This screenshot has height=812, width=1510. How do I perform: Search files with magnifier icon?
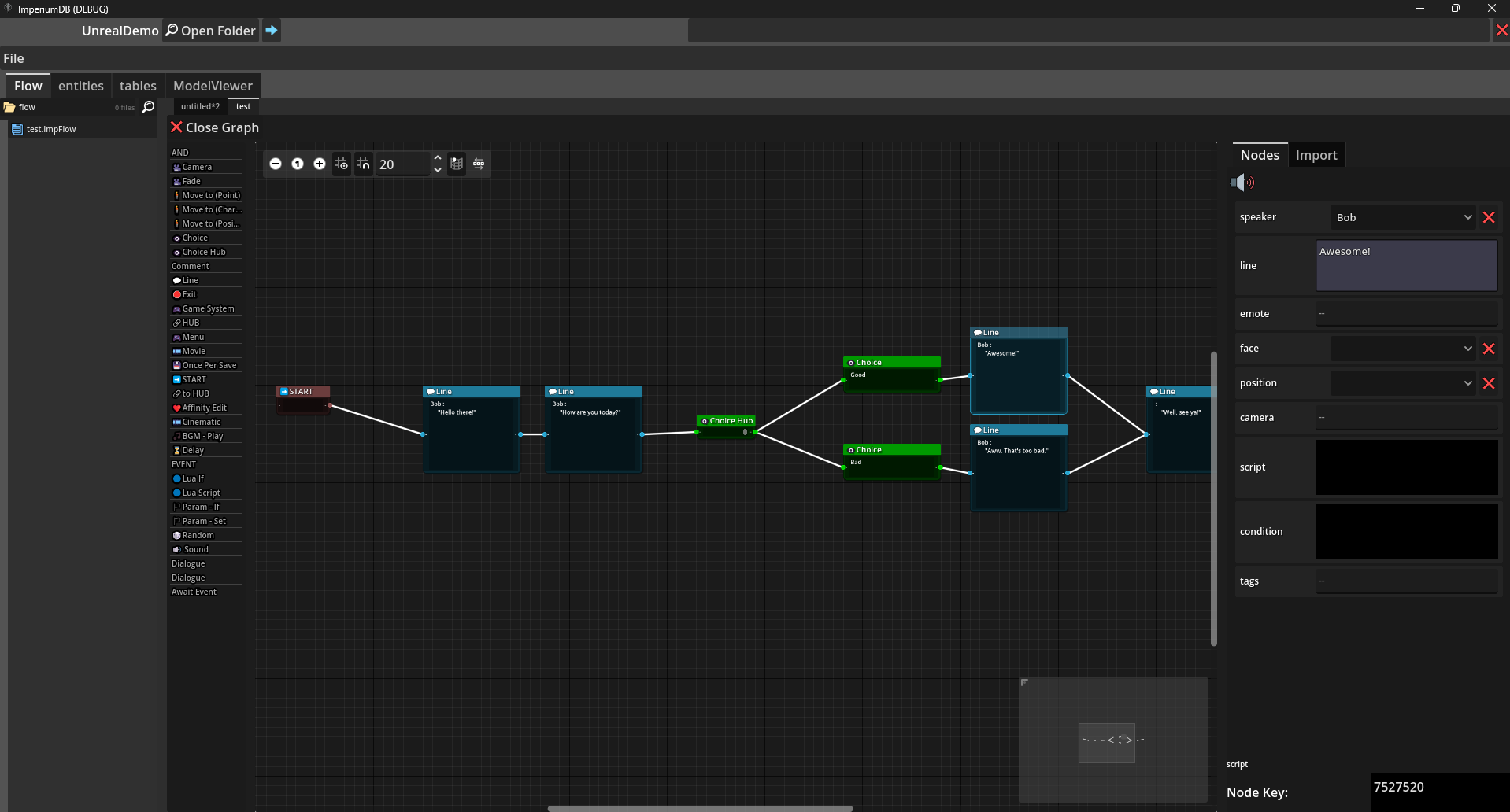148,107
